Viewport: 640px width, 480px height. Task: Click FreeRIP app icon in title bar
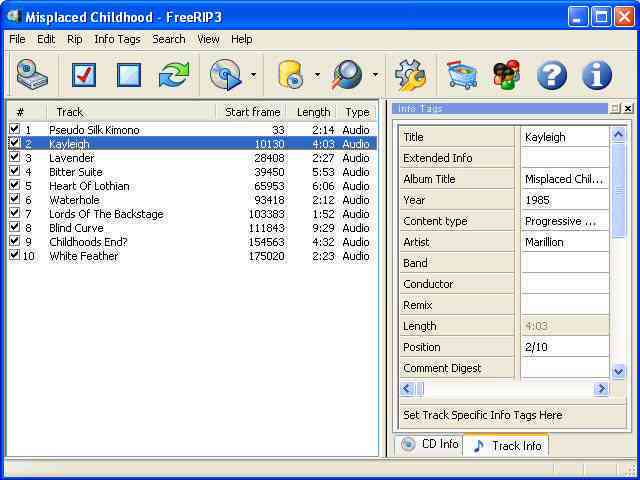pos(14,16)
